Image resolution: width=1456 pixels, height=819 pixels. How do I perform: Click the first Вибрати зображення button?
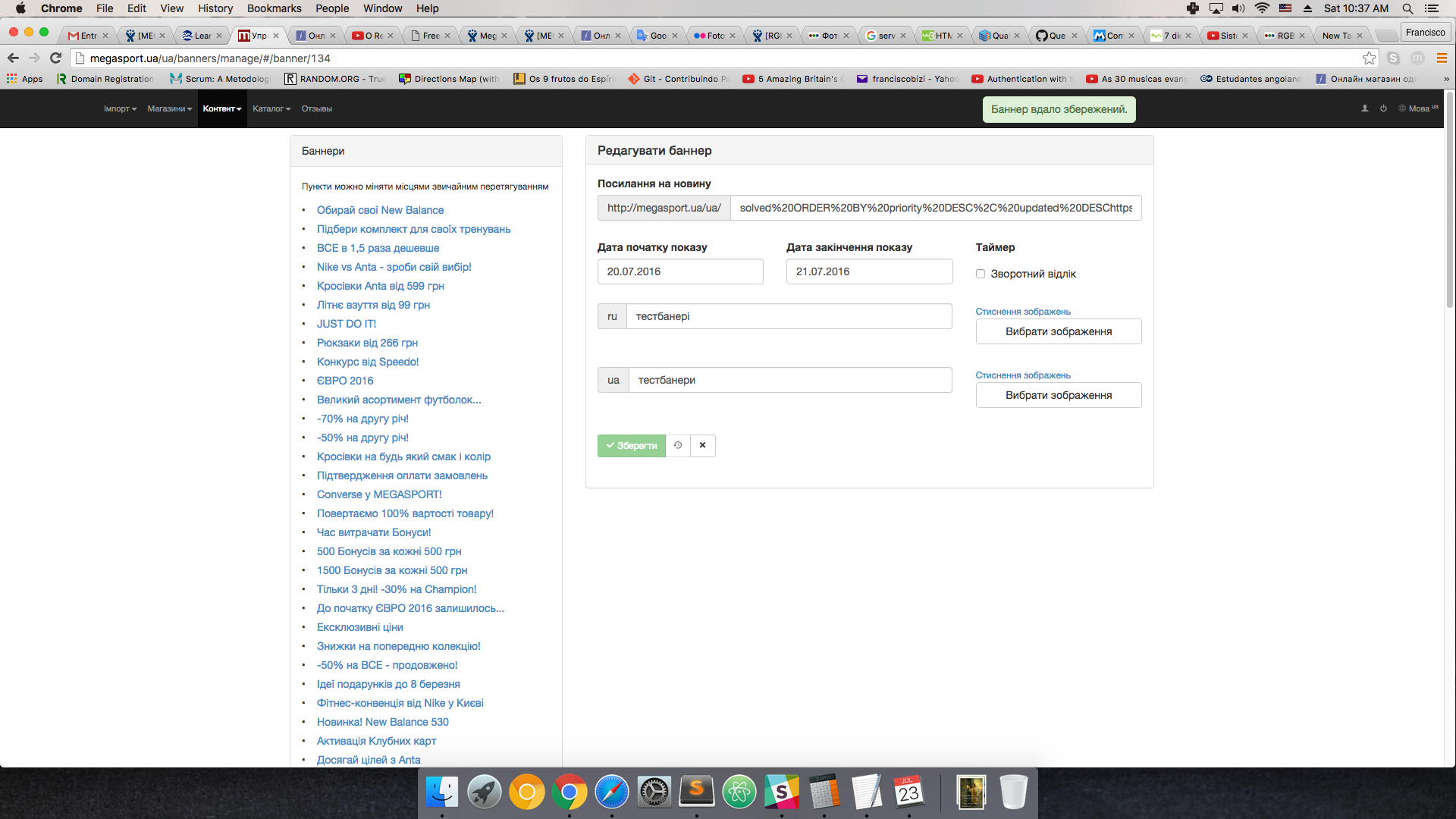point(1058,331)
